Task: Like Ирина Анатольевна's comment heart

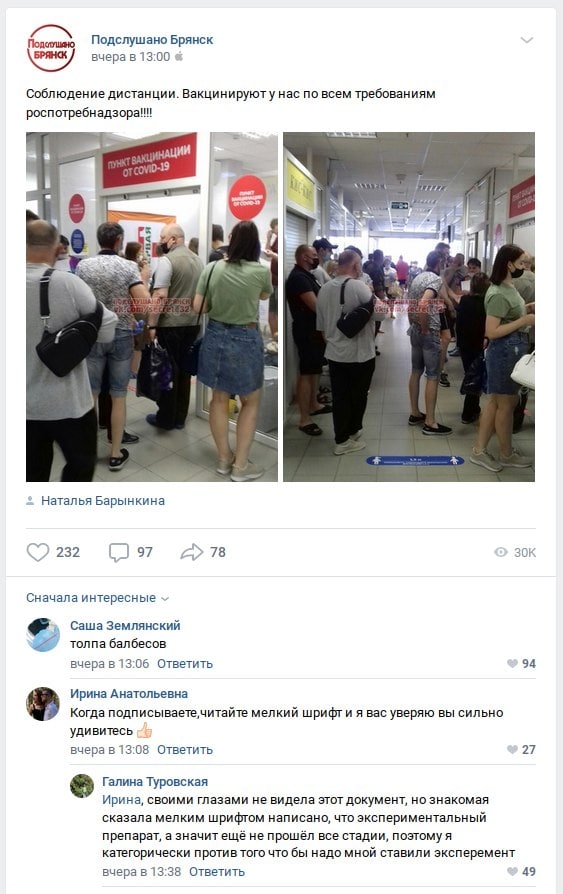Action: click(x=512, y=749)
